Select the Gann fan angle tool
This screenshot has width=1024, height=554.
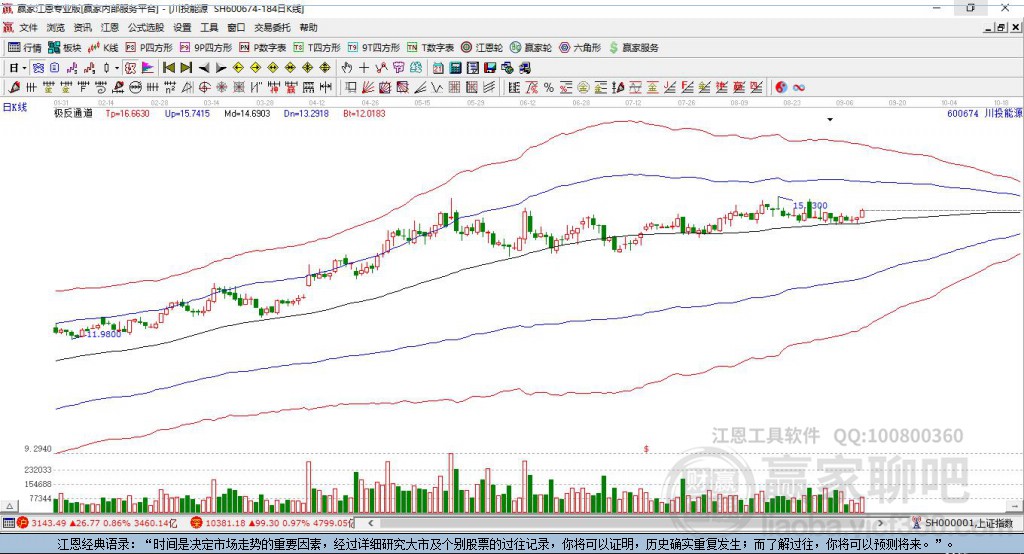click(368, 87)
